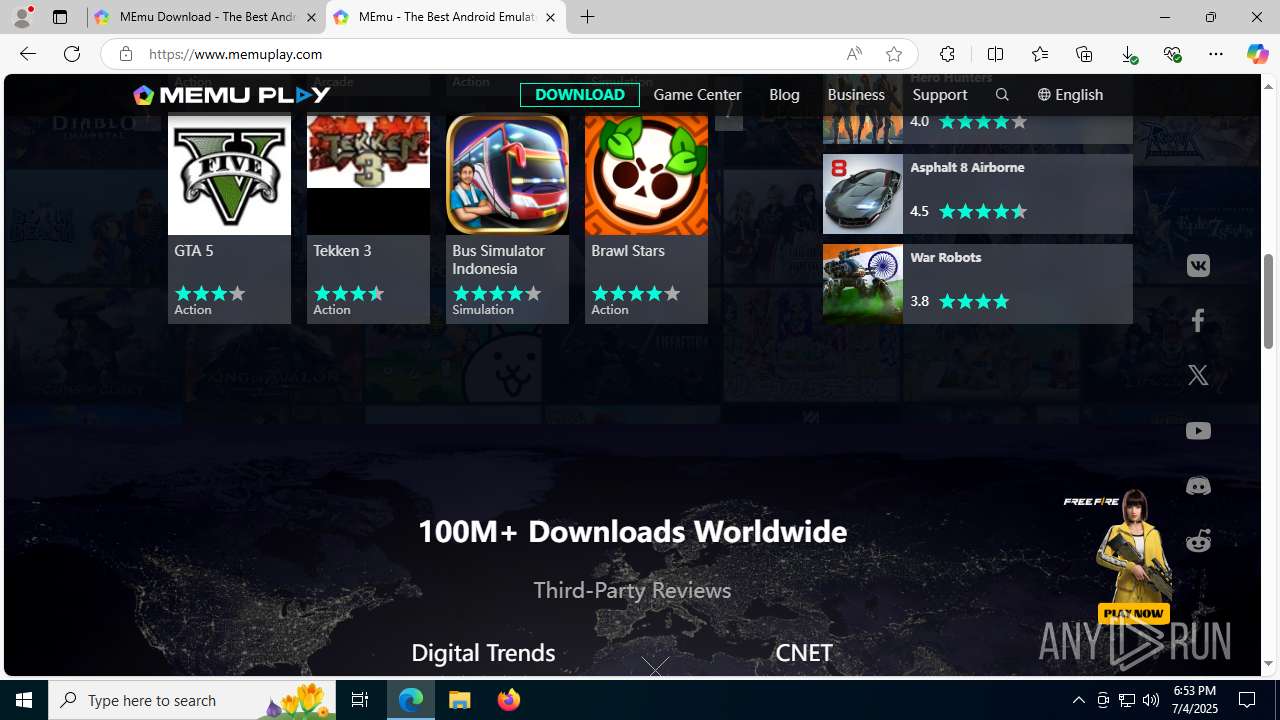The height and width of the screenshot is (720, 1280).
Task: Click the War Robots thumbnail image
Action: coord(863,284)
